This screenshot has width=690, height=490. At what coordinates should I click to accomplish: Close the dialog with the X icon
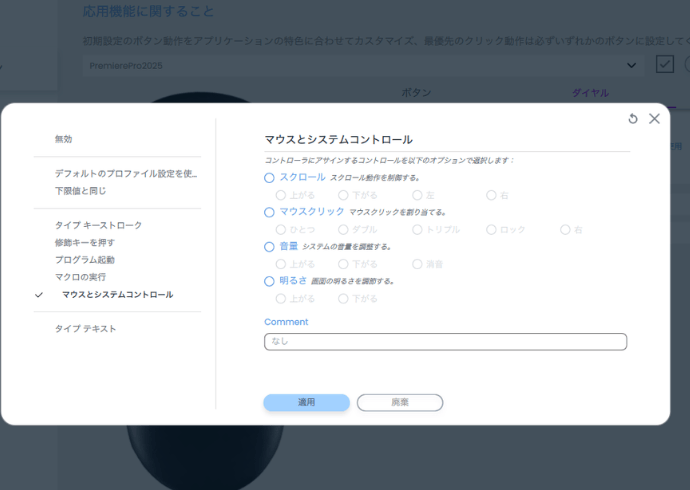[x=654, y=118]
